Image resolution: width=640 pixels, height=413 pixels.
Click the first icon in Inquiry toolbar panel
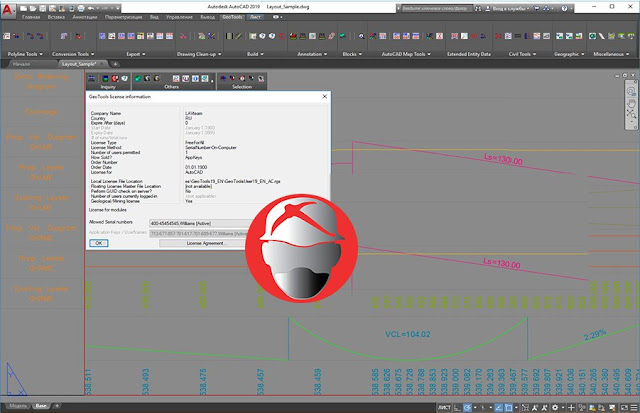(91, 78)
